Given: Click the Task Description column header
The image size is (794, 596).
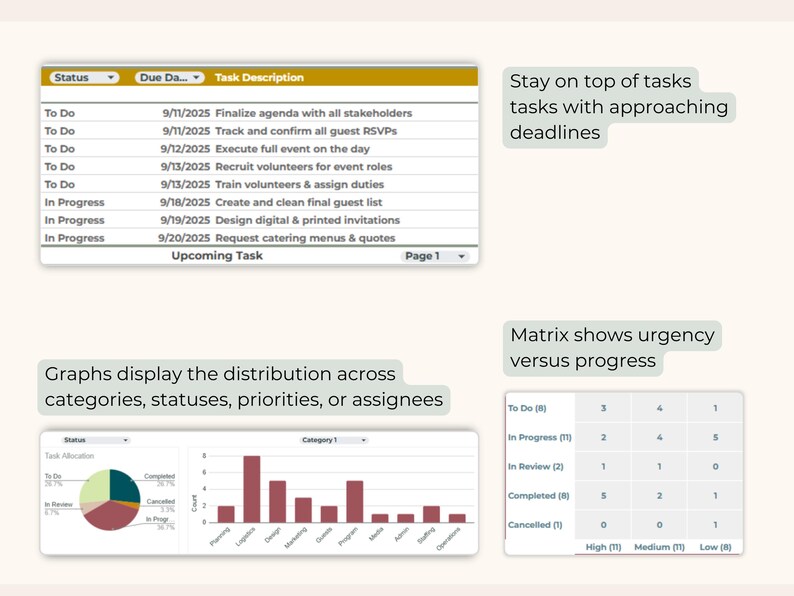Looking at the screenshot, I should coord(259,77).
